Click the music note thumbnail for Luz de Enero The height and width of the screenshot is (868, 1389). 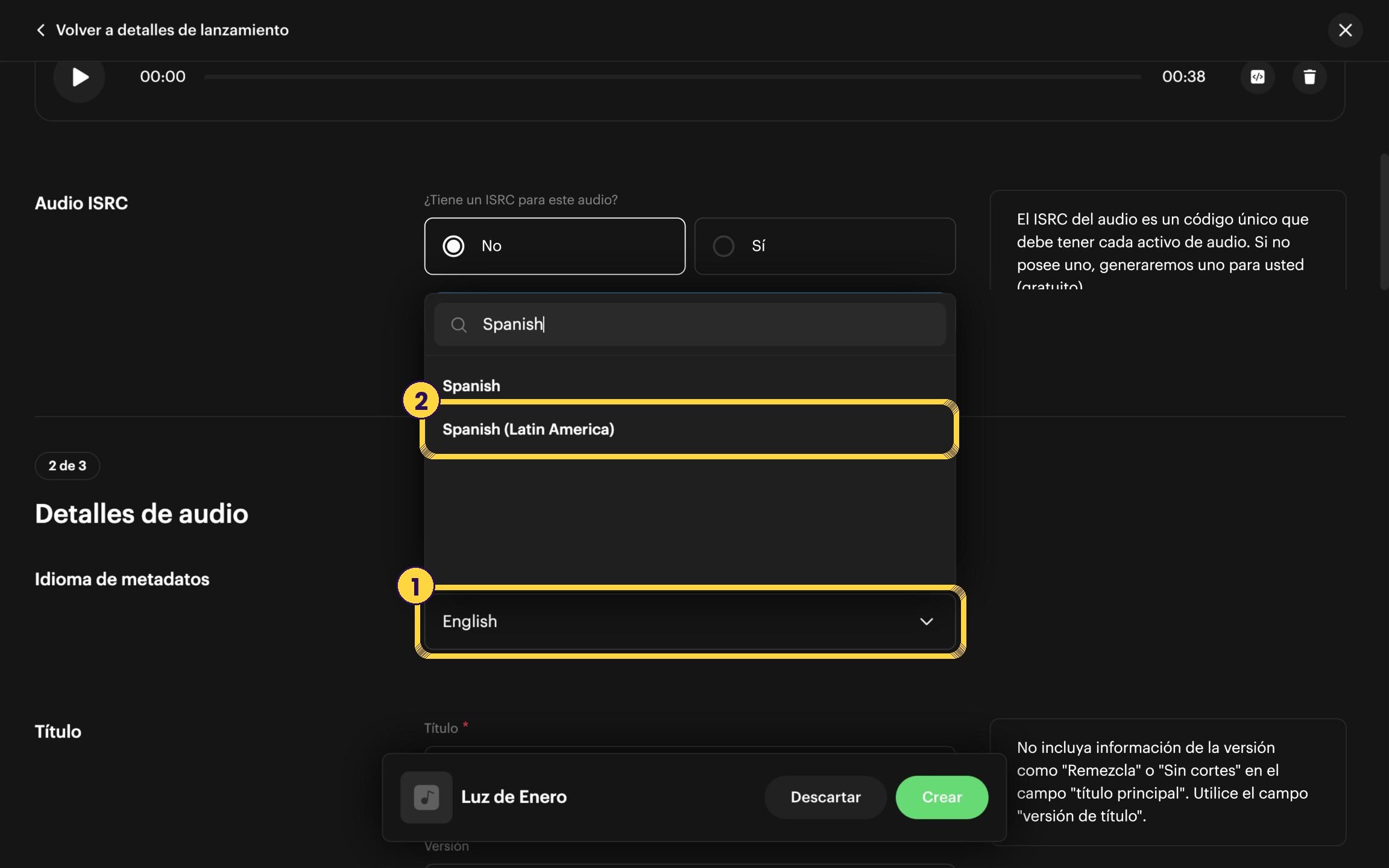pos(426,797)
